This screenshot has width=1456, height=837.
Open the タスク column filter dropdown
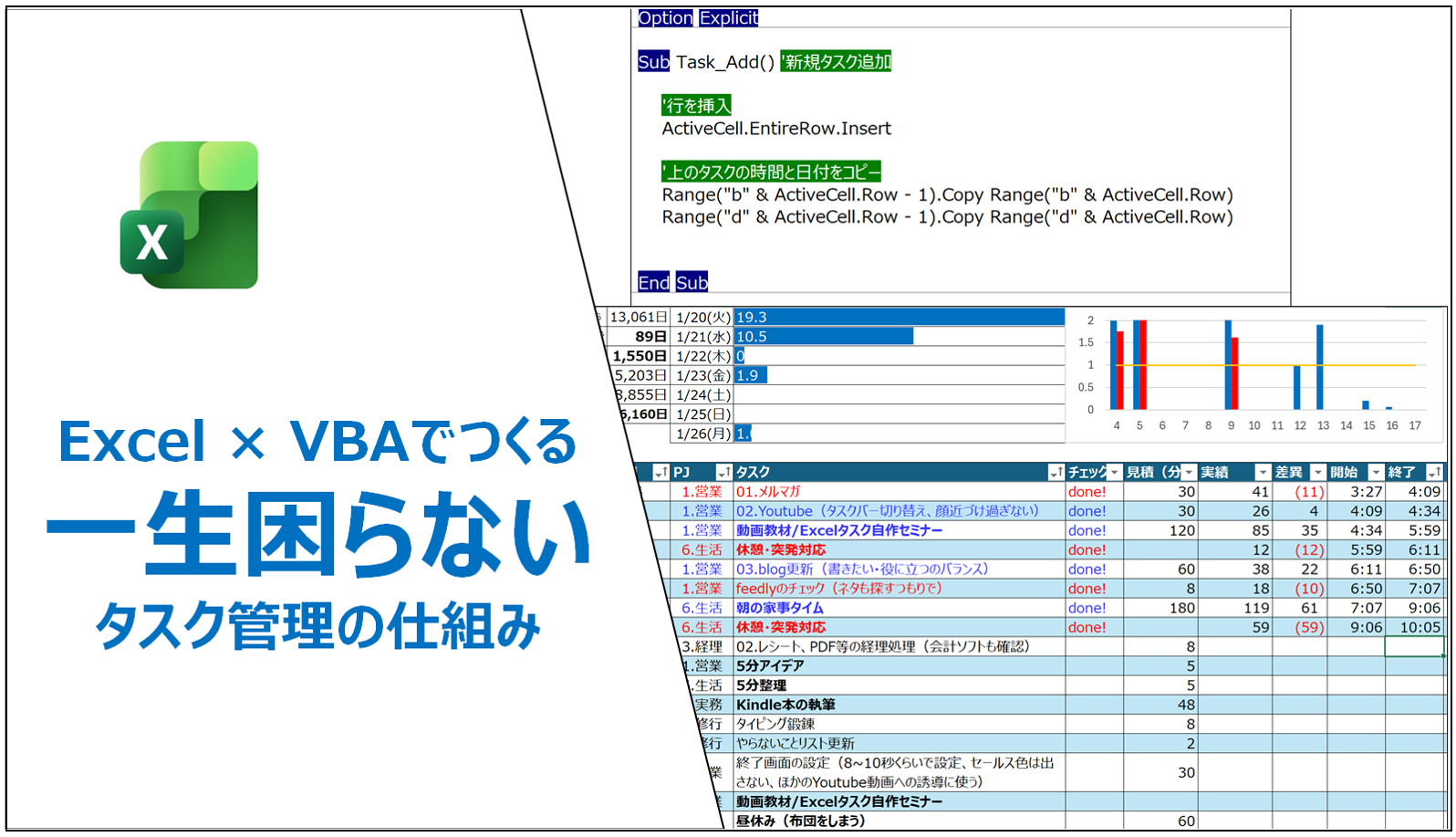coord(1056,472)
